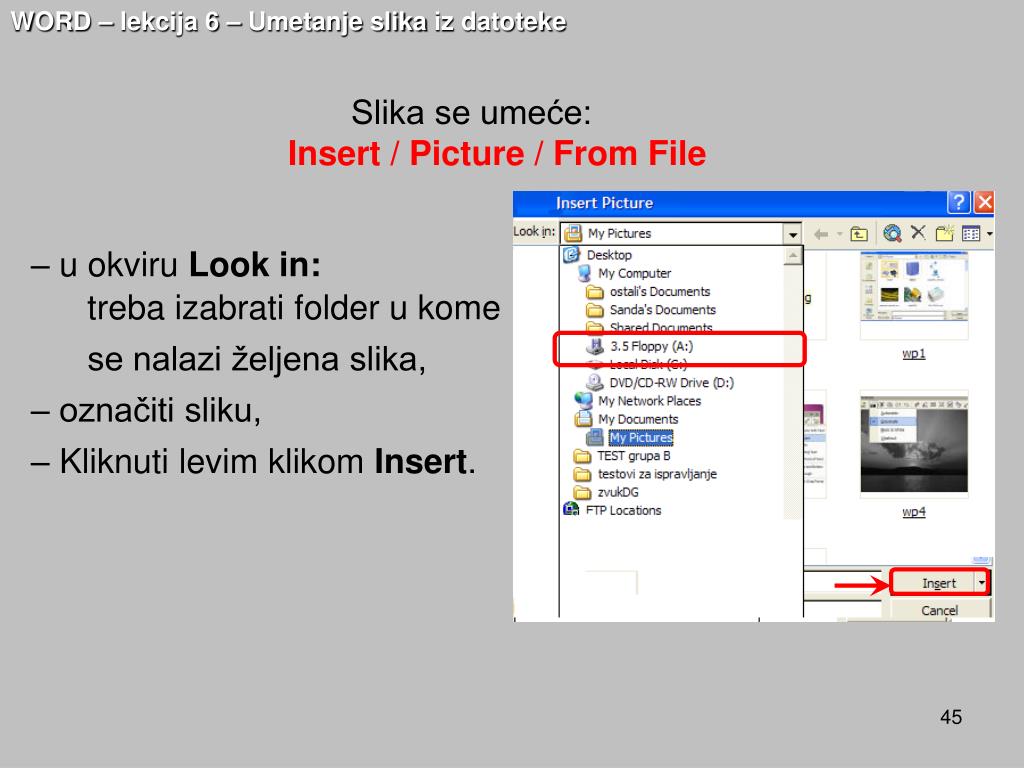The width and height of the screenshot is (1024, 768).
Task: Click the wp4 file name label
Action: 914,511
